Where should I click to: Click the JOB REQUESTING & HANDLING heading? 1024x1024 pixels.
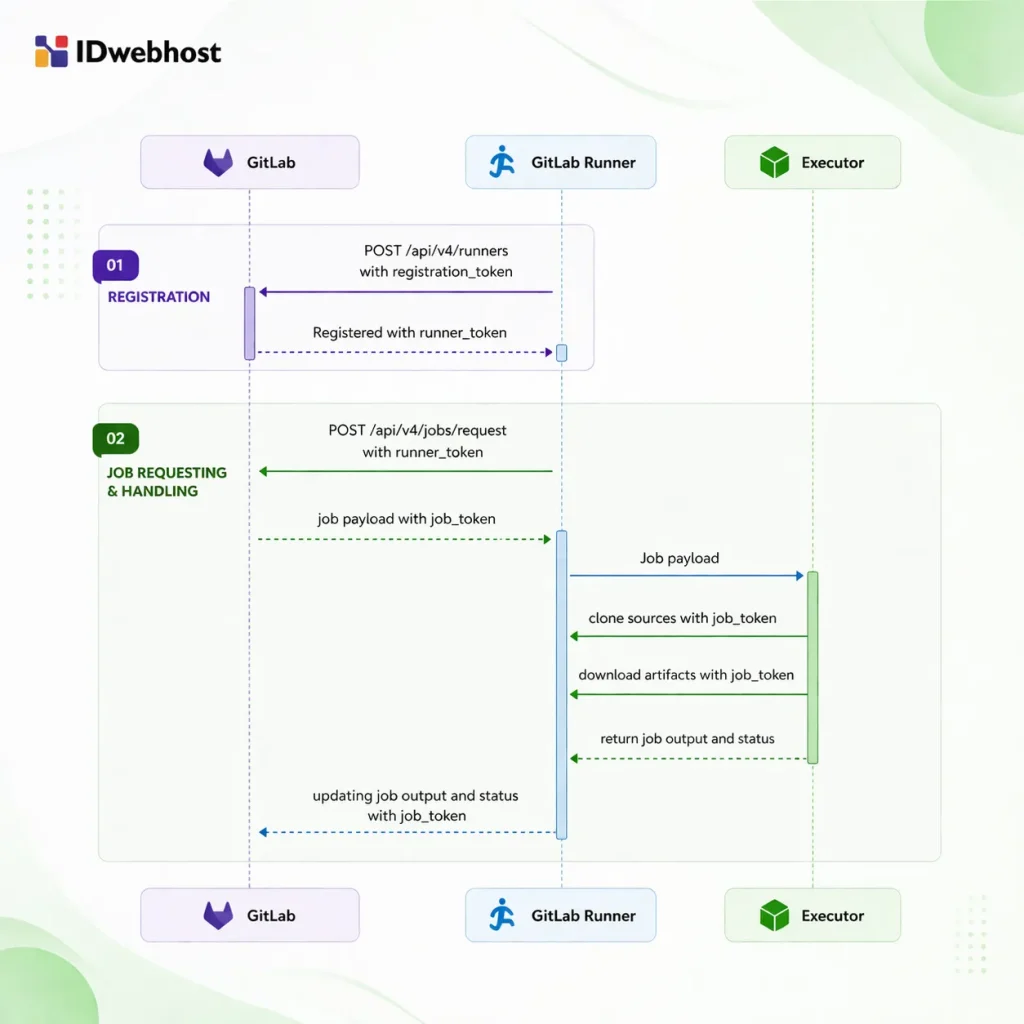pos(167,482)
